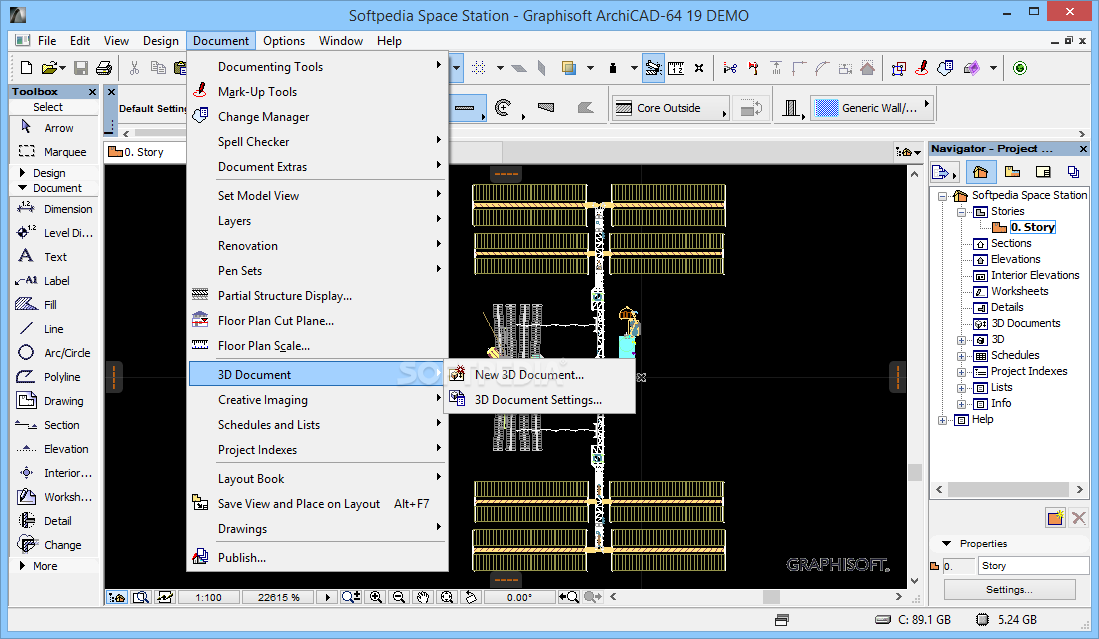Click the 0.00° orientation button
This screenshot has height=639, width=1099.
tap(519, 598)
